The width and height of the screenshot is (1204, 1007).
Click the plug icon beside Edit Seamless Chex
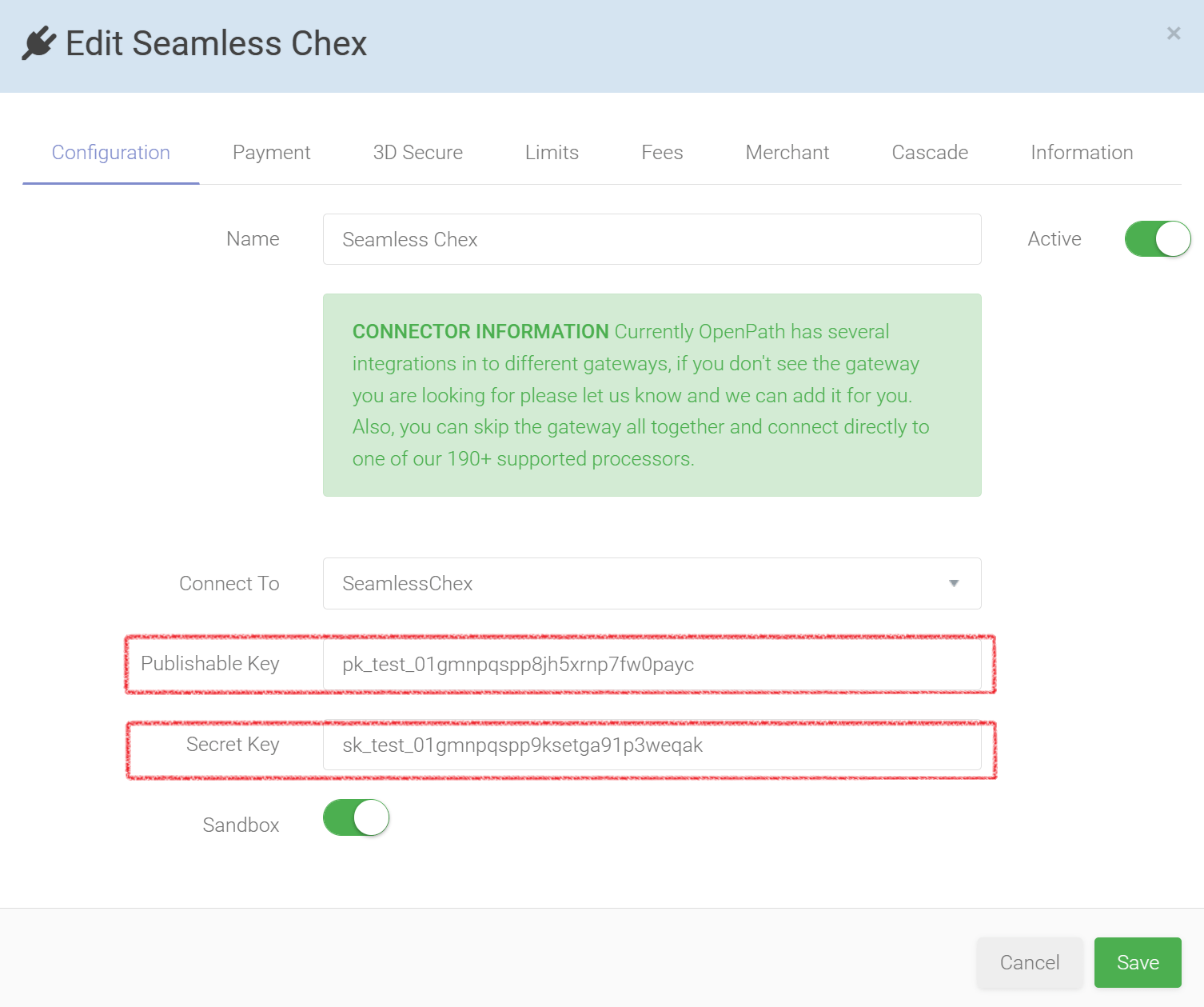pos(39,43)
